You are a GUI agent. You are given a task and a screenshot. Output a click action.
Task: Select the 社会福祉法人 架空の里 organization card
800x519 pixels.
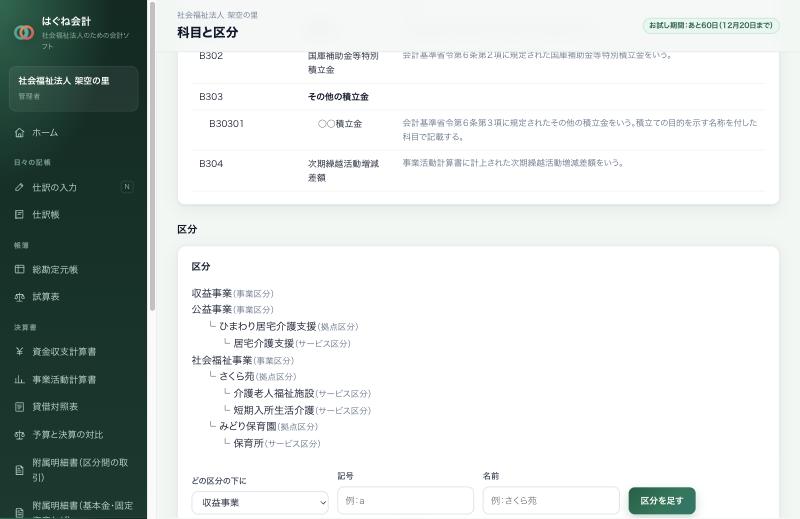73,88
